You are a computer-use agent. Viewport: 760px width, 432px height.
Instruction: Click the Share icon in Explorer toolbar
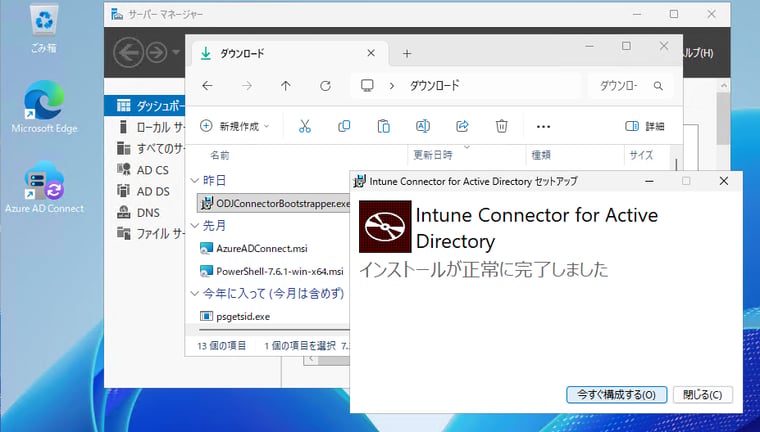pos(462,127)
